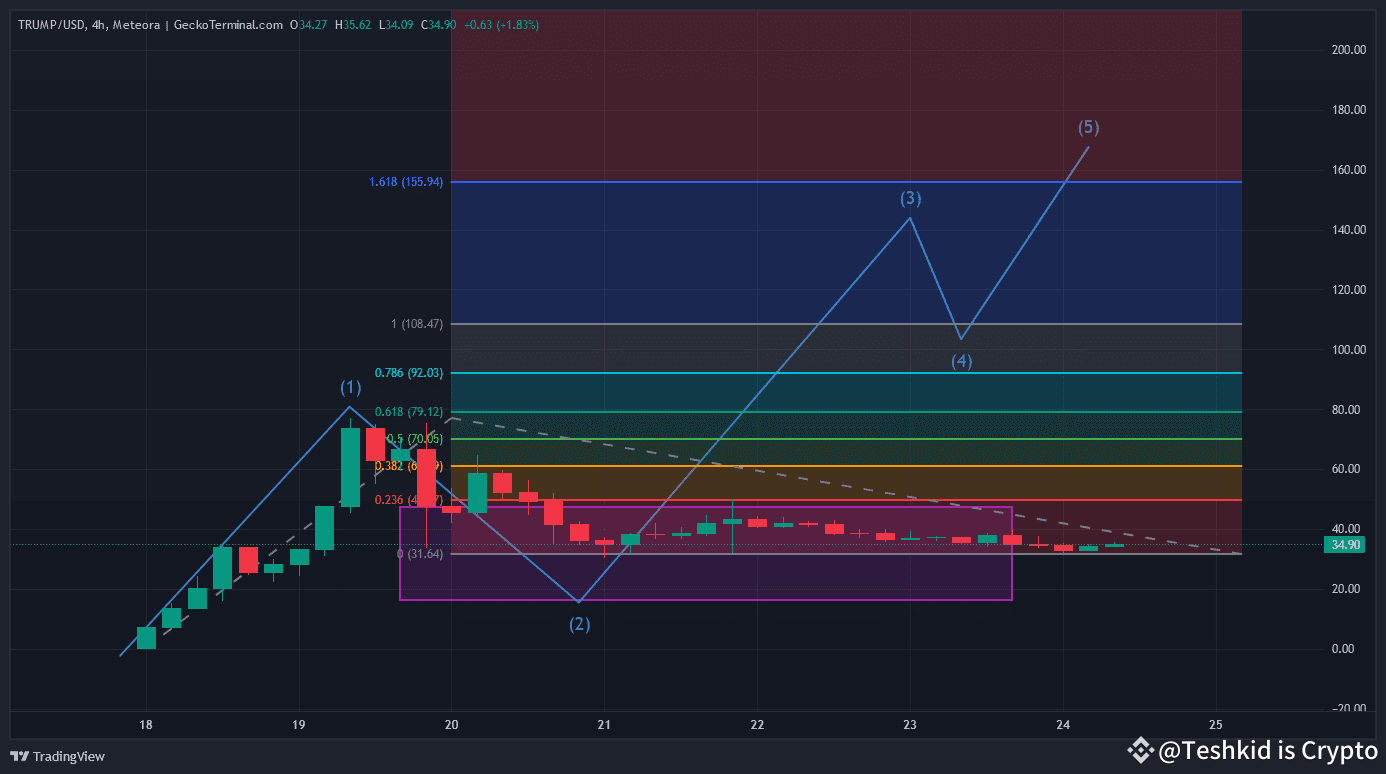
Task: Click the diamond icon beside the watermark
Action: [1139, 750]
